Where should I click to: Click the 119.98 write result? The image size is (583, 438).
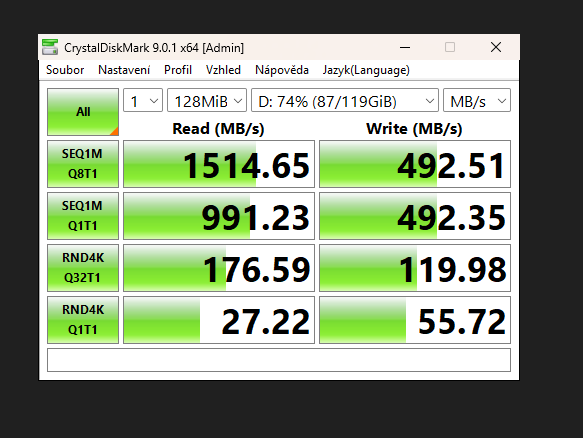tap(415, 268)
